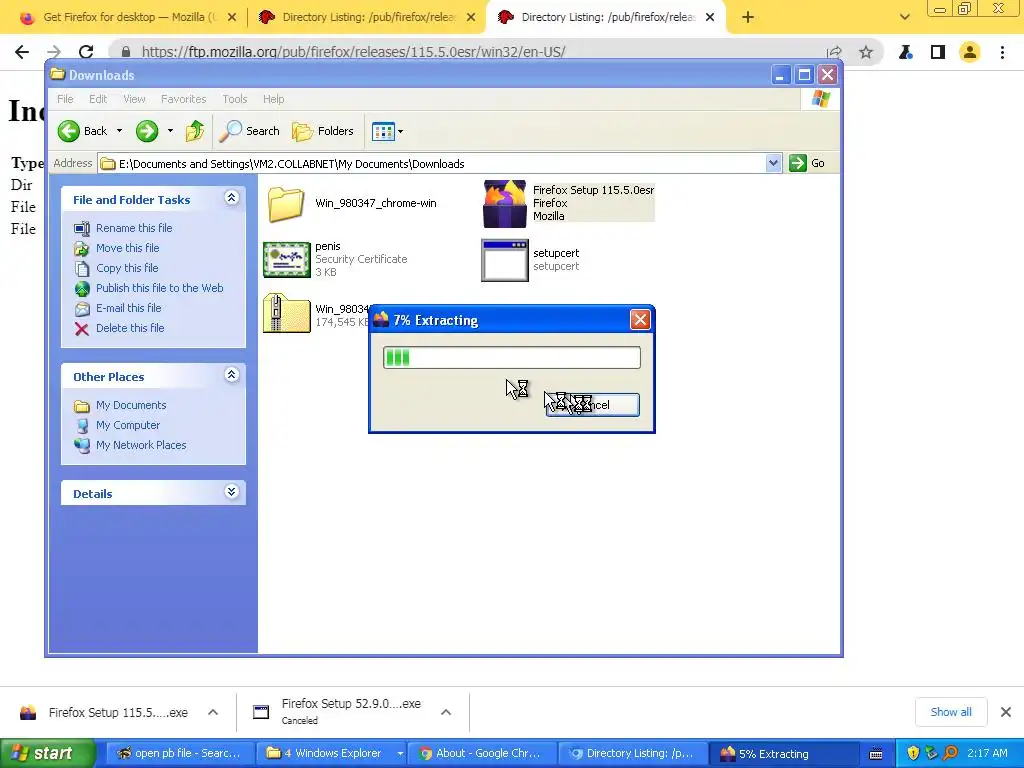Click Show all downloads button
The height and width of the screenshot is (768, 1024).
pos(951,712)
